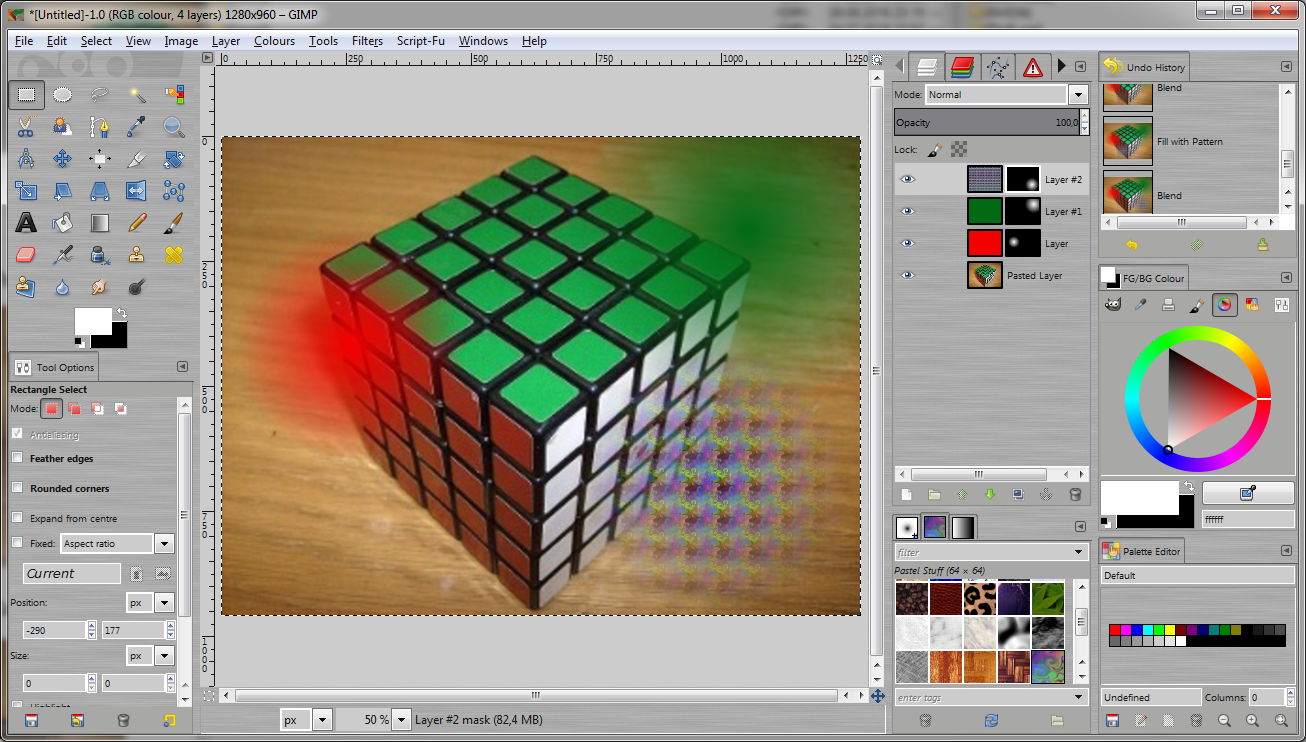Screen dimensions: 1306x742
Task: Expand the Aspect ratio dropdown
Action: tap(164, 544)
